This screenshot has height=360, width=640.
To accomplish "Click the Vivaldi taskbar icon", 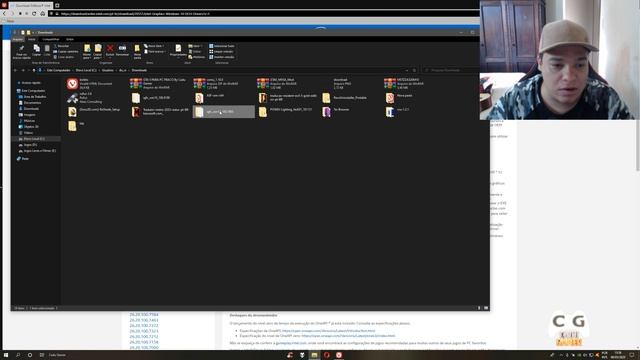I will click(339, 355).
